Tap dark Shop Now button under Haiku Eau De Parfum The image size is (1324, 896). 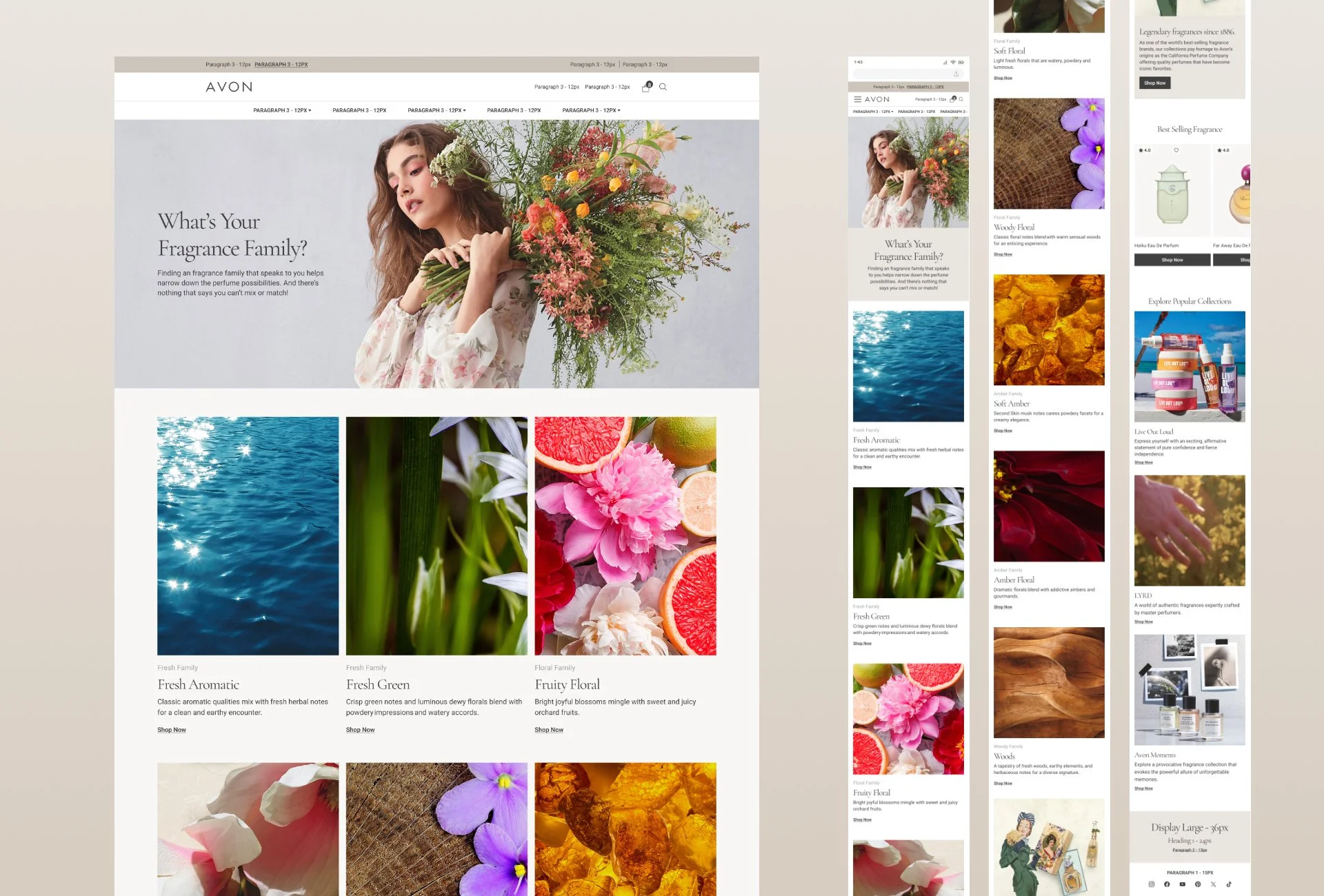point(1172,260)
